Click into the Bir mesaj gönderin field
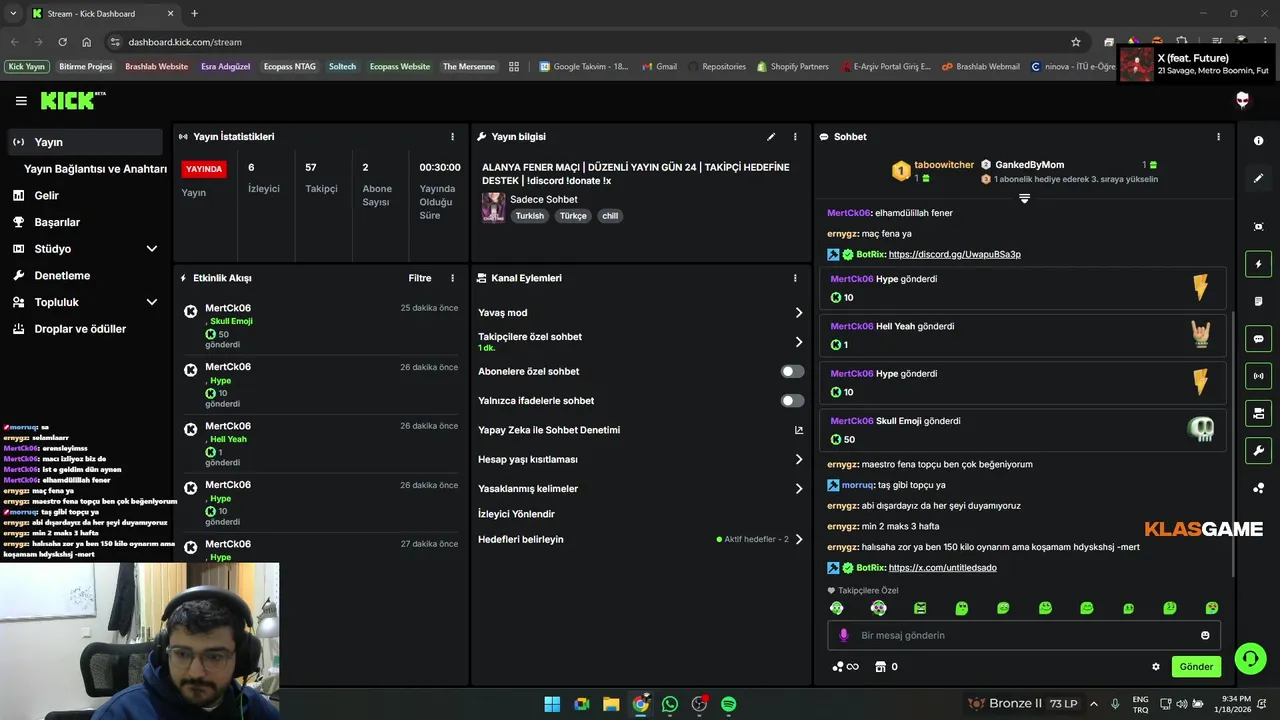Screen dimensions: 1280x720 point(1024,635)
